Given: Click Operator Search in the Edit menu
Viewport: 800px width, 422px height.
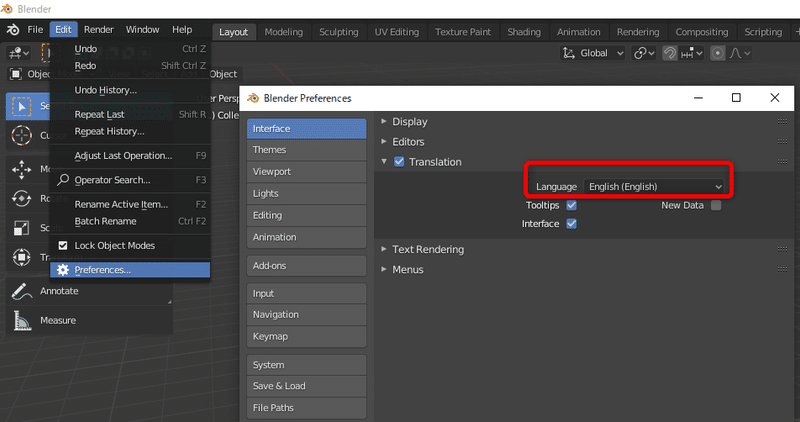Looking at the screenshot, I should point(112,180).
